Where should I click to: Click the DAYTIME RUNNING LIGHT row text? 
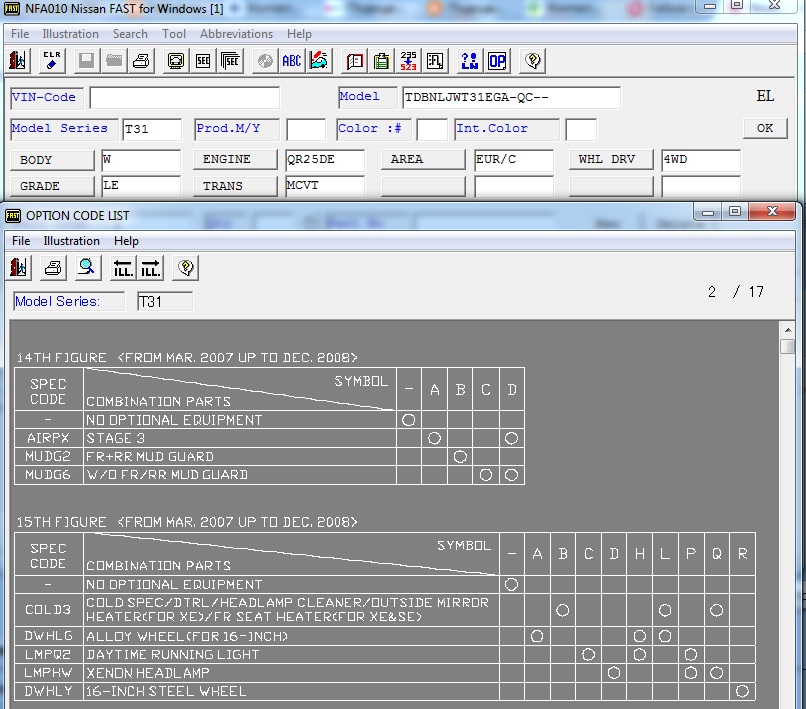(173, 655)
